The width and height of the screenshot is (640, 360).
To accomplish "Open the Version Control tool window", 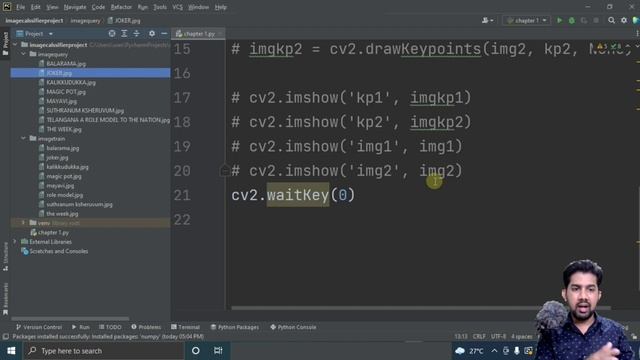I will [39, 327].
